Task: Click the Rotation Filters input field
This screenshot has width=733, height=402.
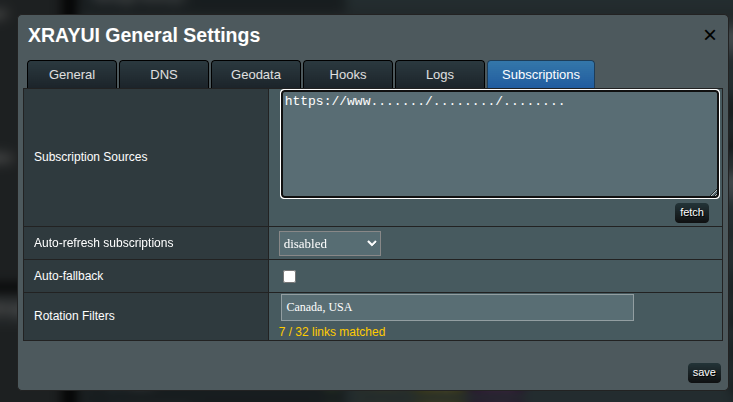Action: pyautogui.click(x=457, y=307)
